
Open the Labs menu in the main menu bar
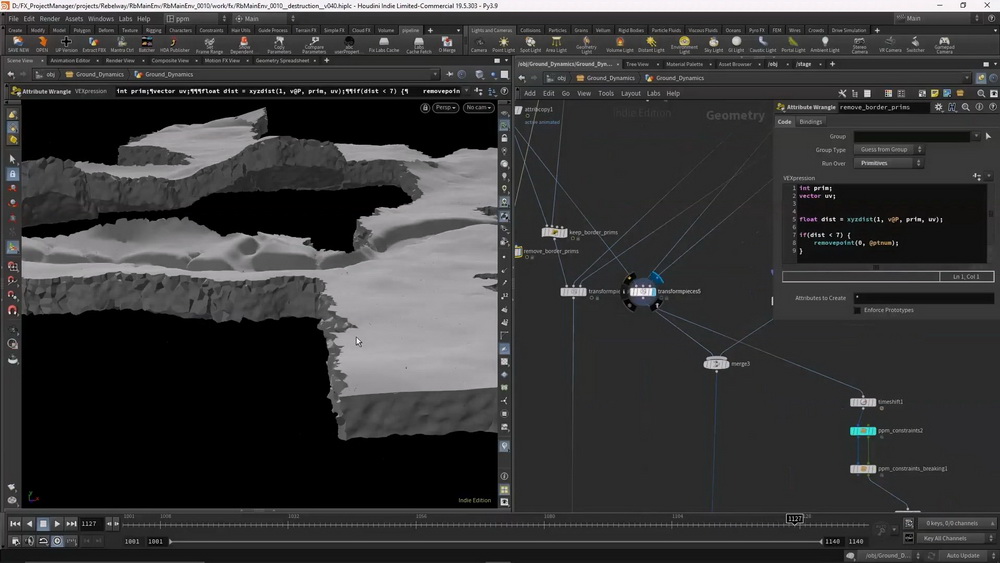coord(125,18)
